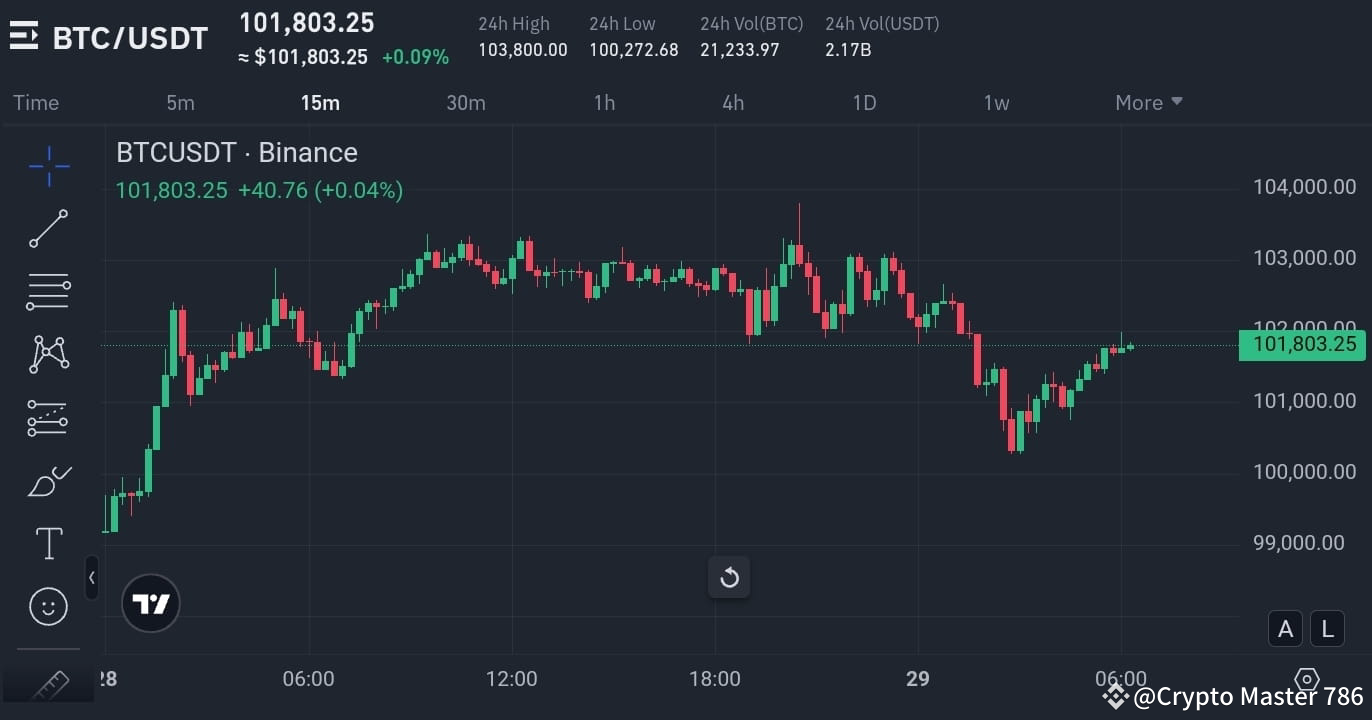Select the brush drawing tool
Image resolution: width=1372 pixels, height=720 pixels.
[x=47, y=480]
